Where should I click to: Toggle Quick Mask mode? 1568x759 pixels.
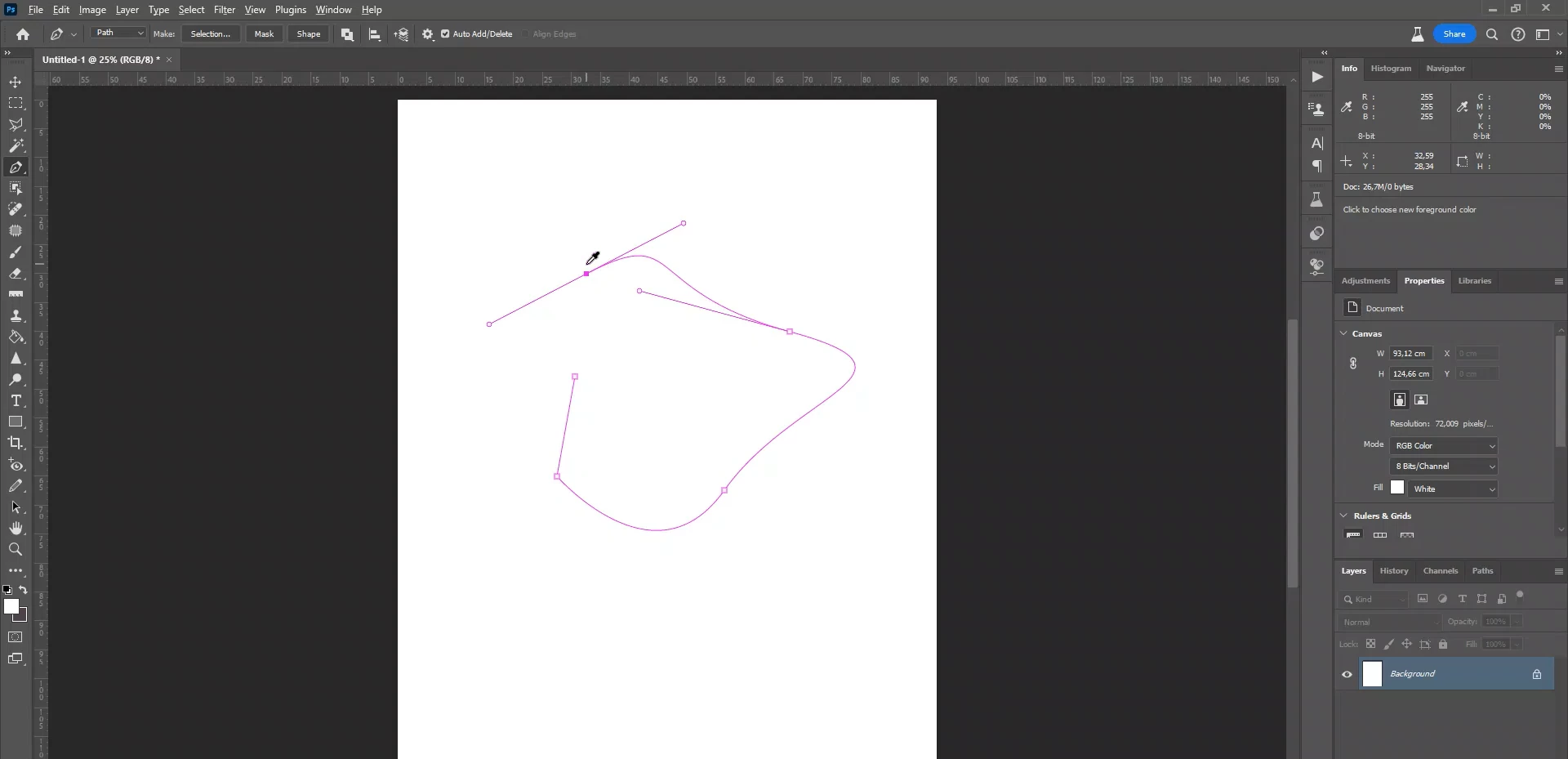(16, 637)
